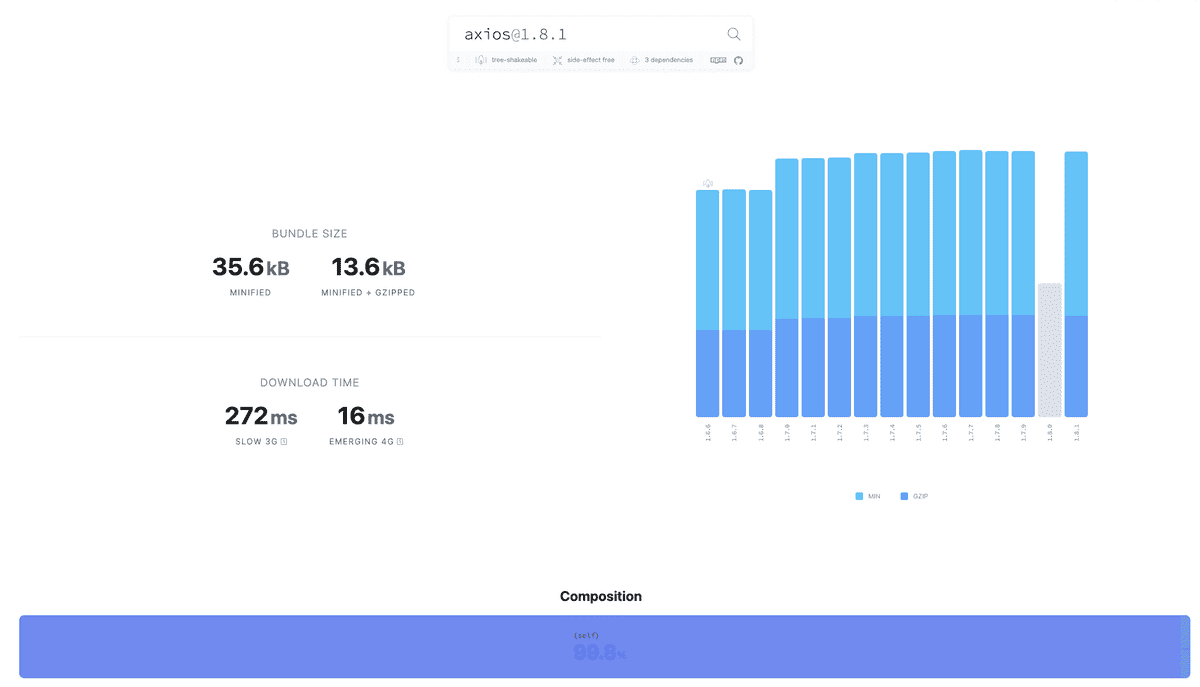Click the search magnifier icon
The image size is (1200, 687).
734,34
